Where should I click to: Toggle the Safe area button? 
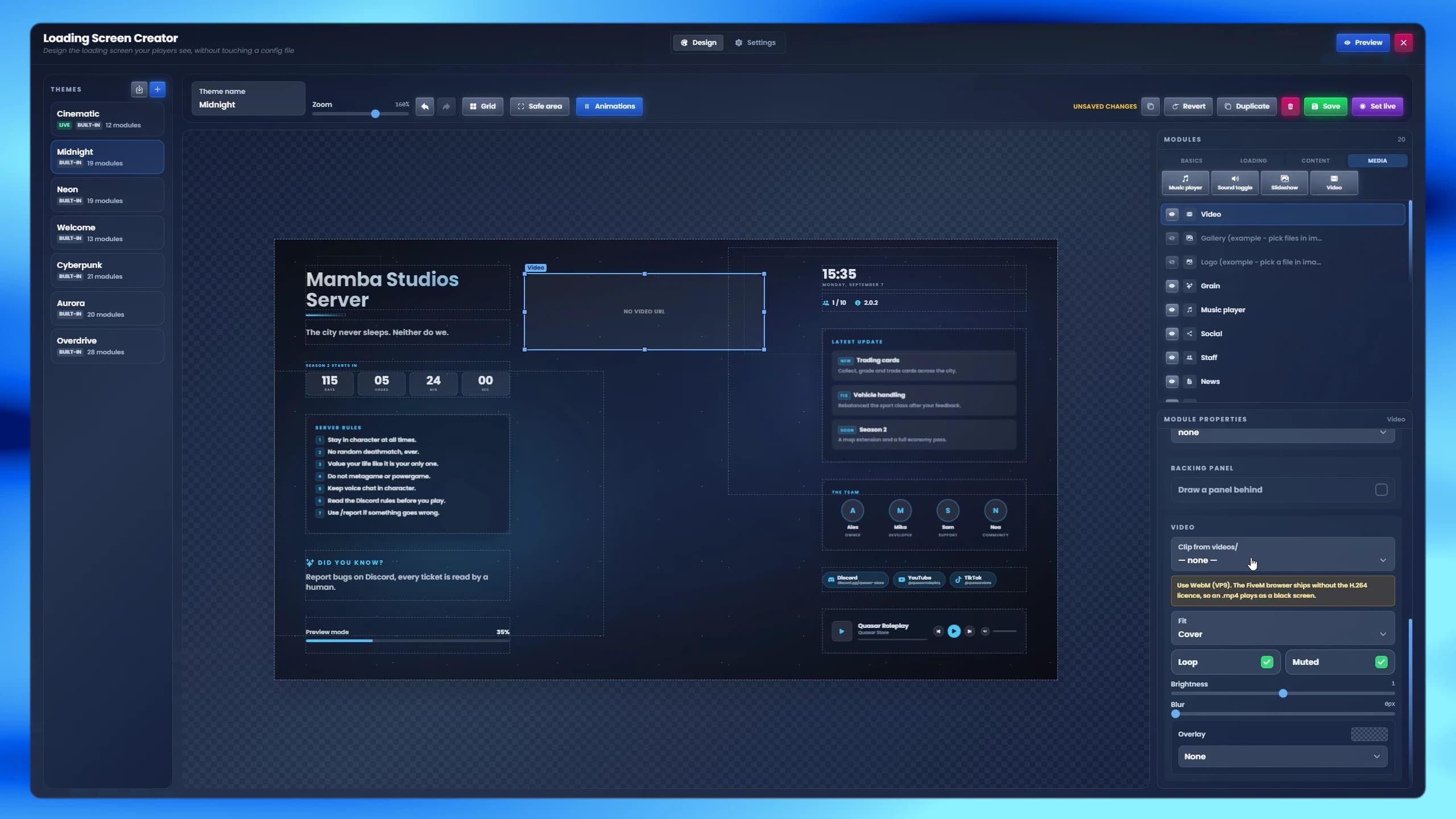click(539, 106)
